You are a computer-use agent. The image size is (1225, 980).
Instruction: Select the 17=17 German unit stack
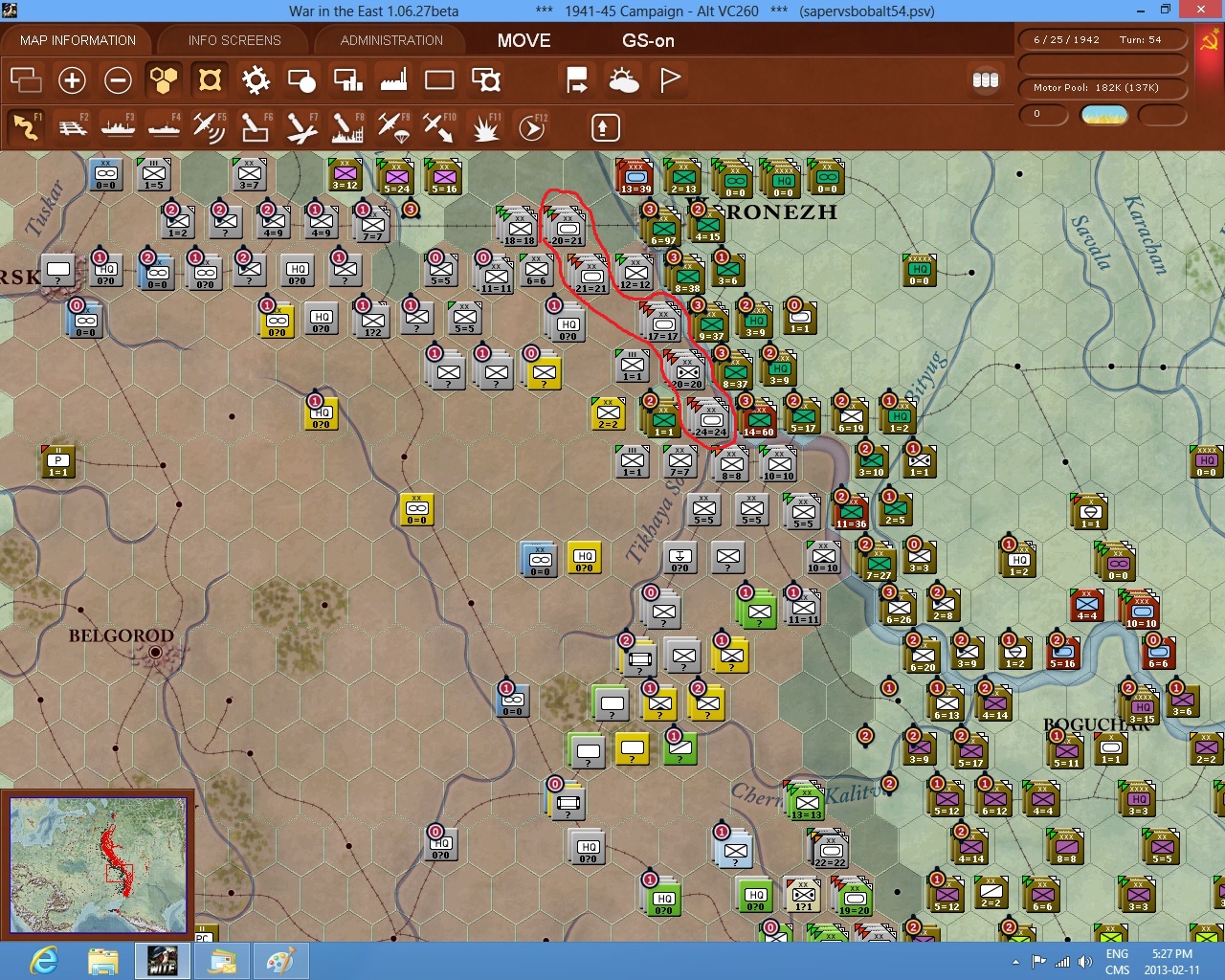click(x=662, y=323)
